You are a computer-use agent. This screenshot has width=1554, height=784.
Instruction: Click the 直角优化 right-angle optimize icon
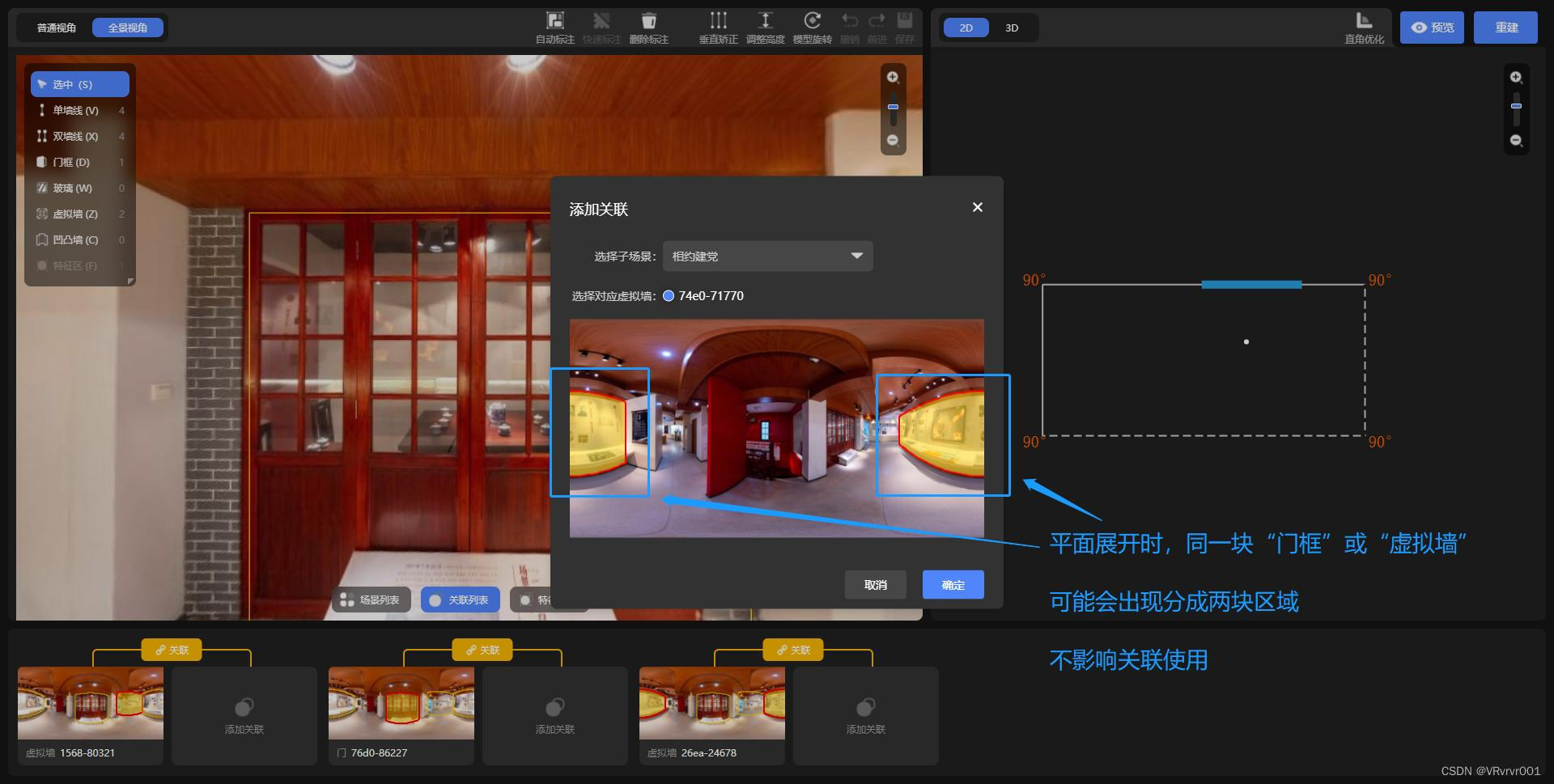(1365, 21)
